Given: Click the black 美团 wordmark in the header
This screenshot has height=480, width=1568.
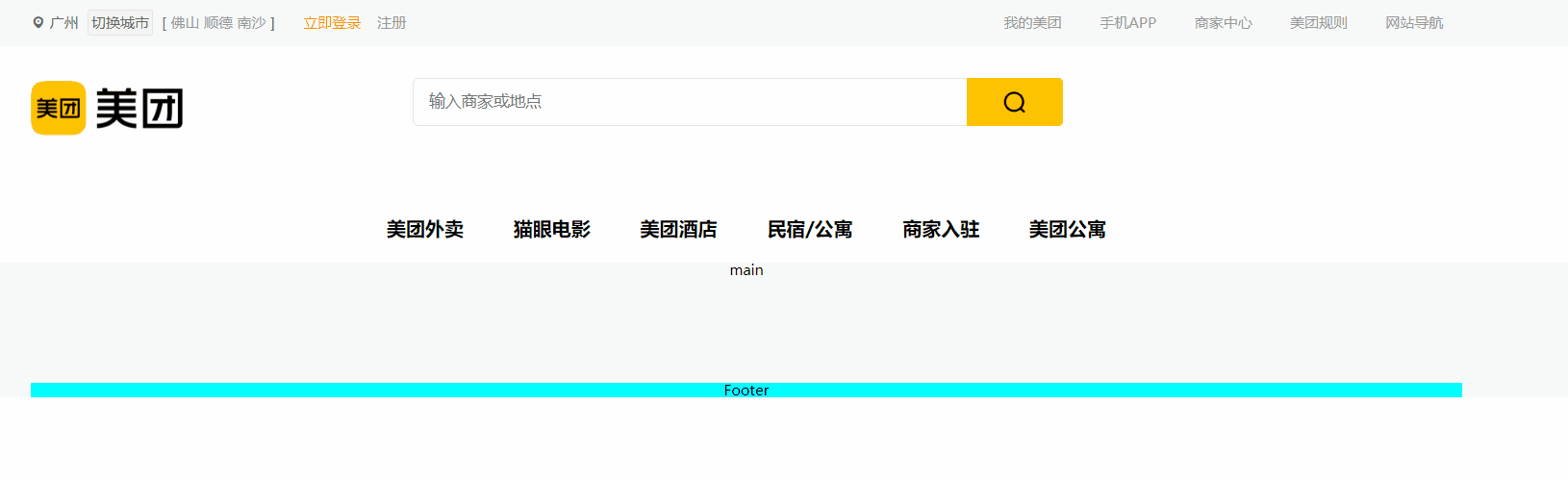Looking at the screenshot, I should tap(139, 108).
